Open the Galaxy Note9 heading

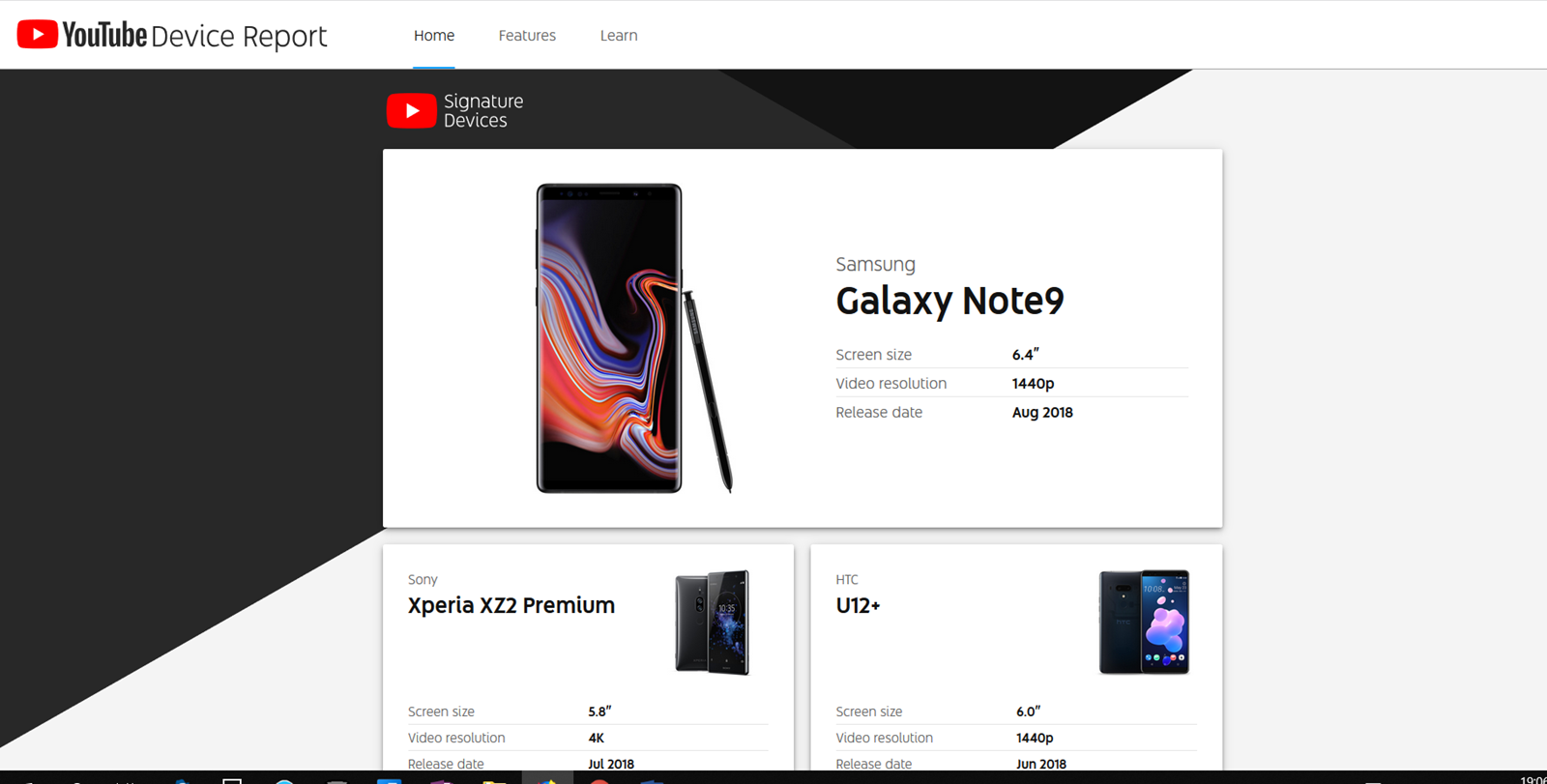coord(949,301)
